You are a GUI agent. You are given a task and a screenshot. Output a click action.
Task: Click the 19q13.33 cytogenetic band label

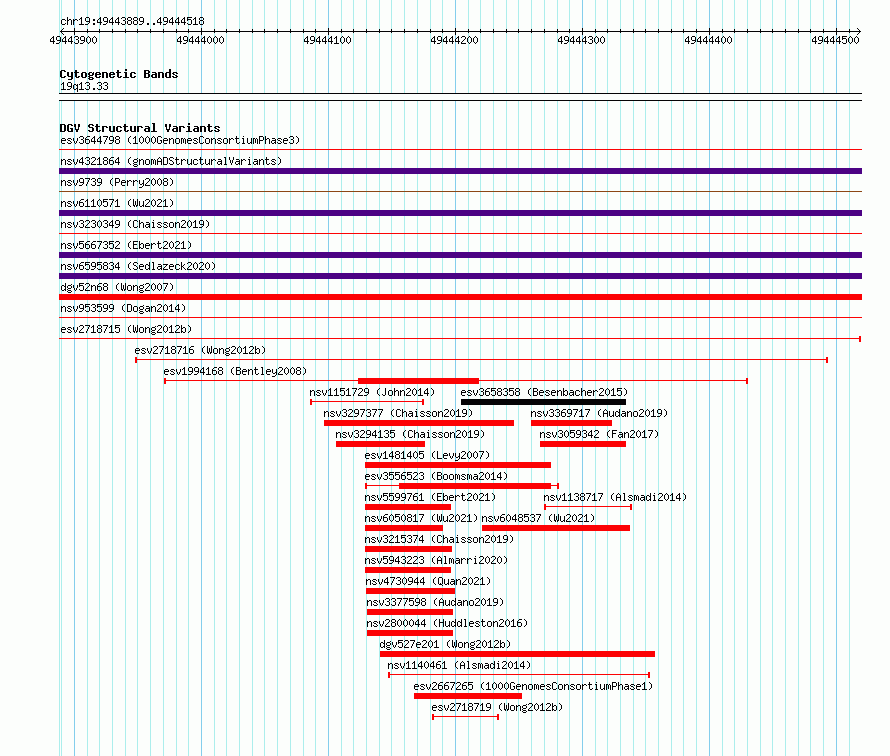pos(84,86)
